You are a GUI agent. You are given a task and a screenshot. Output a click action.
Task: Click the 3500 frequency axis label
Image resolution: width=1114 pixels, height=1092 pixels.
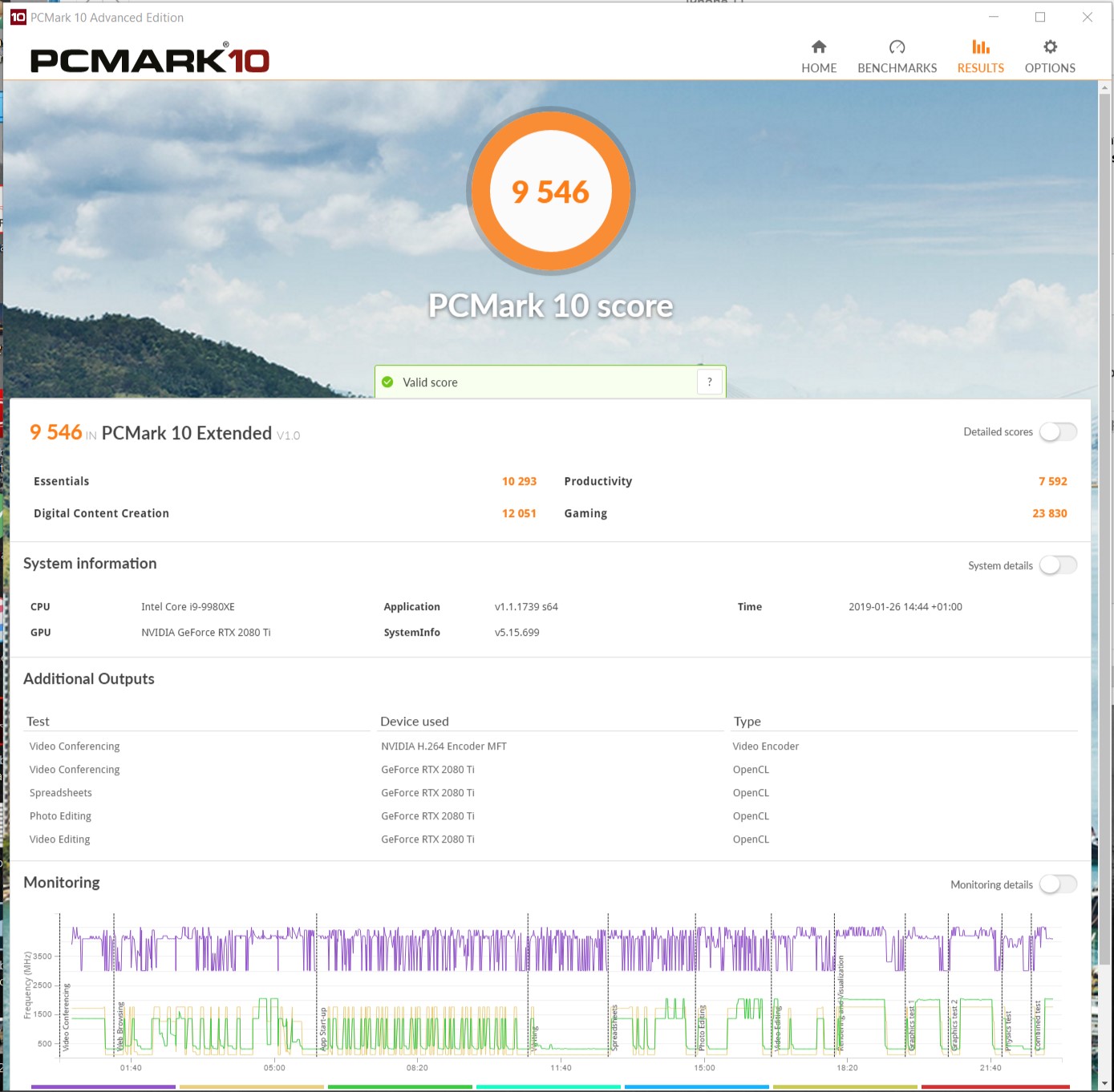point(43,957)
